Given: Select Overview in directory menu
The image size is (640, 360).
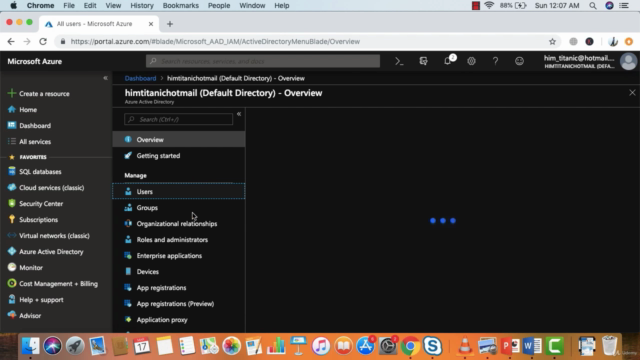Looking at the screenshot, I should (x=179, y=140).
